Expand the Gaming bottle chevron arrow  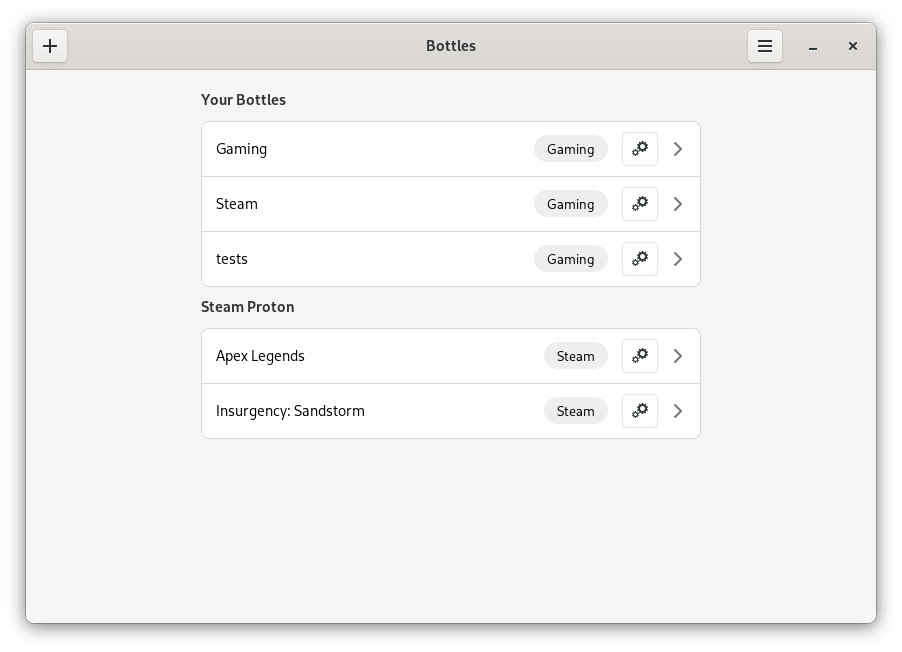[x=678, y=149]
